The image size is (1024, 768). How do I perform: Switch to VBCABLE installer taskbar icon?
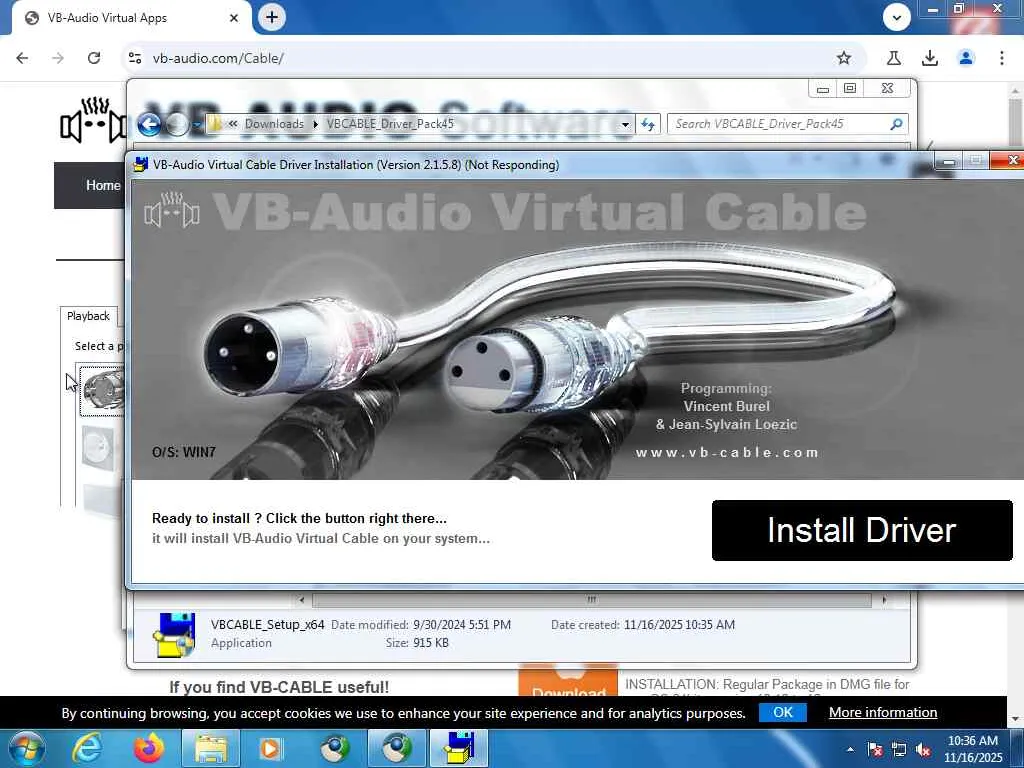pyautogui.click(x=459, y=748)
